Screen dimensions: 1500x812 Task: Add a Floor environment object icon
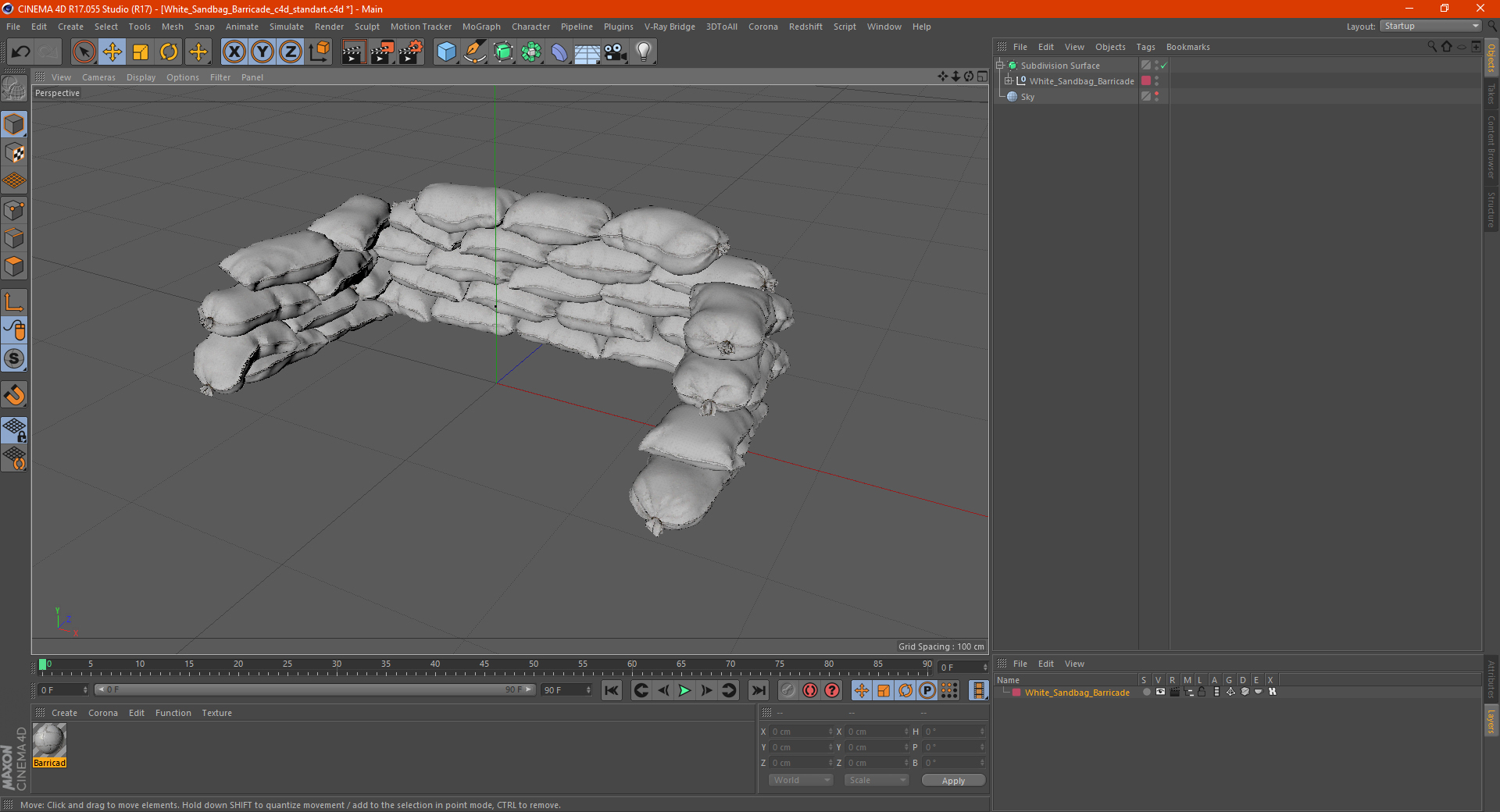(x=587, y=52)
